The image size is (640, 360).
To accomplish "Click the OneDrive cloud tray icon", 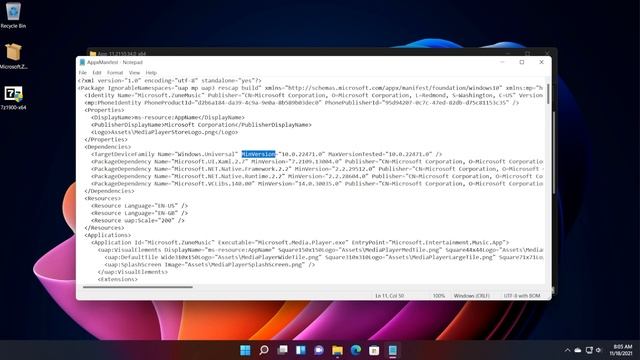I will click(578, 350).
